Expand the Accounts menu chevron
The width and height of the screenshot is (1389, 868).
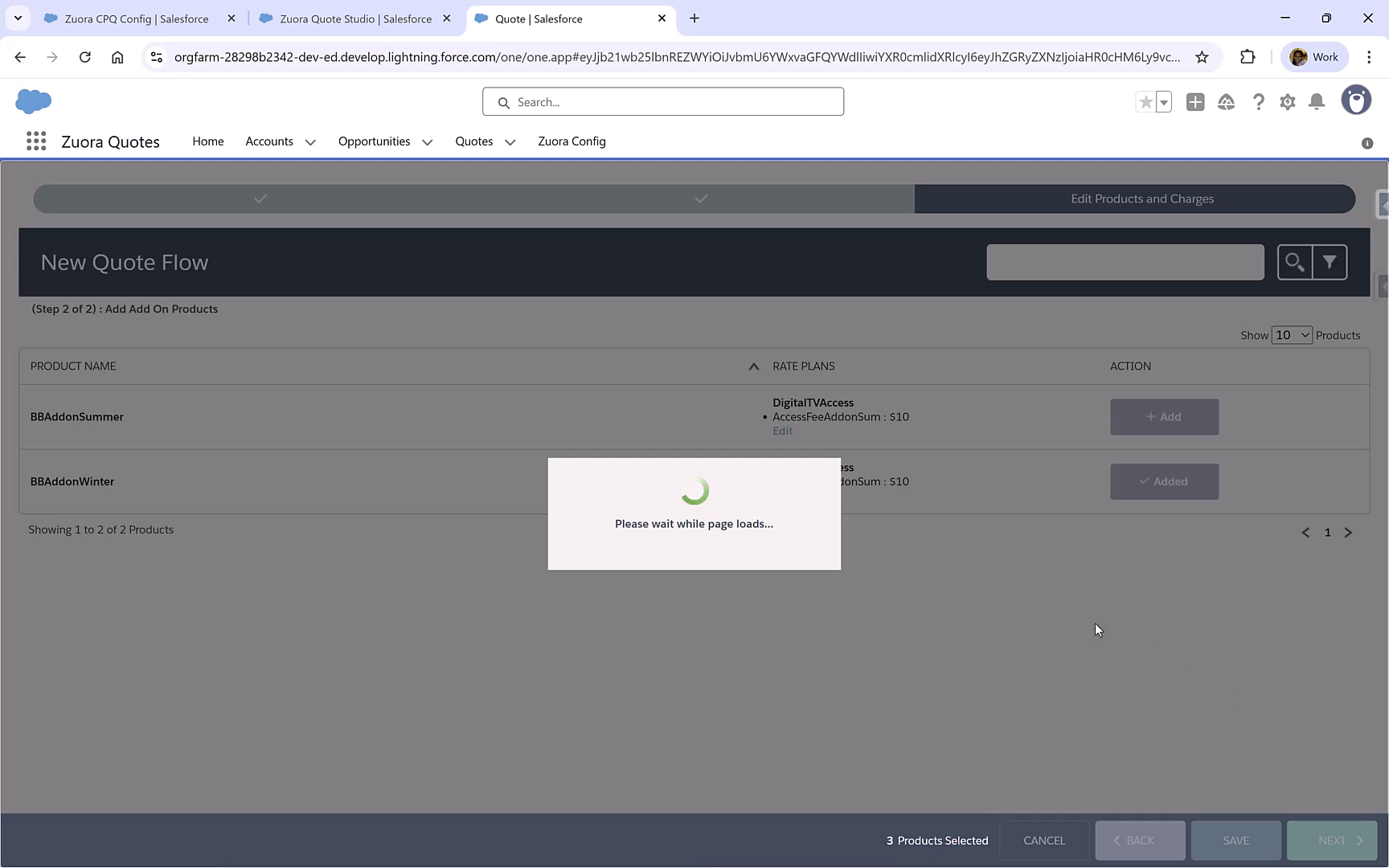tap(309, 141)
